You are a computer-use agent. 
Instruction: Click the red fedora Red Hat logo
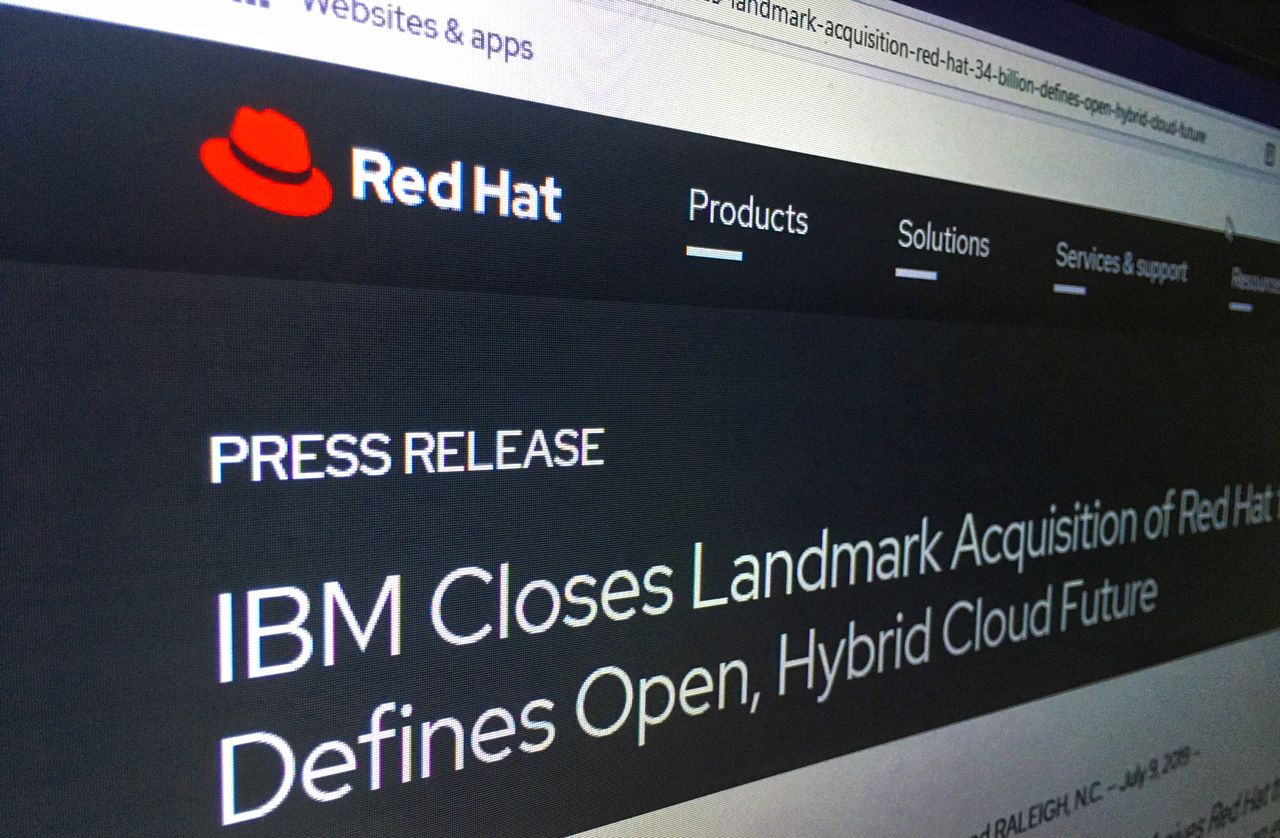[x=265, y=162]
